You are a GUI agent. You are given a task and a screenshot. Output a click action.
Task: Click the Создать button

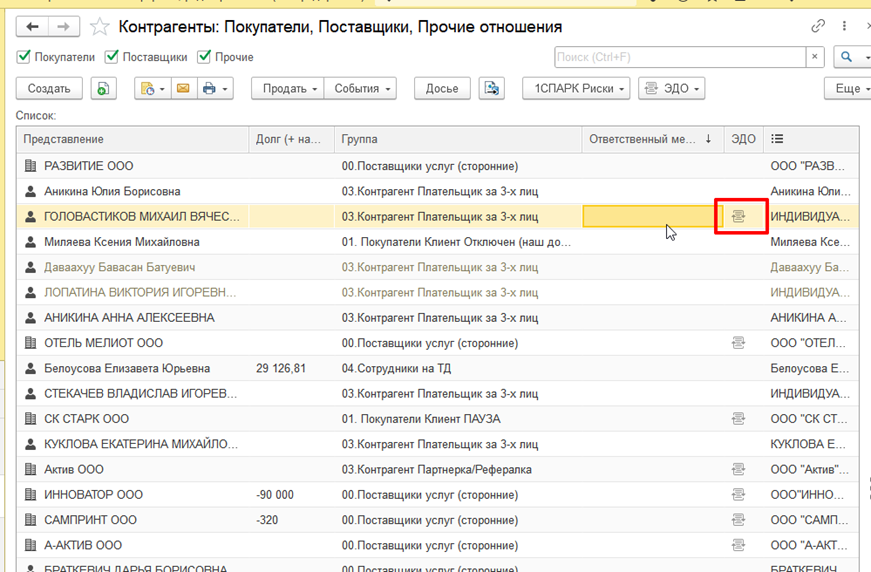(49, 88)
